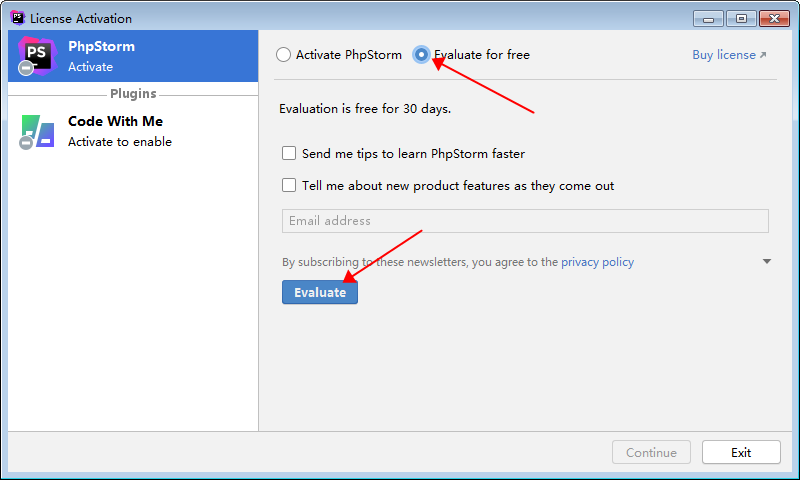Expand the newsletter details disclosure arrow

coord(766,261)
